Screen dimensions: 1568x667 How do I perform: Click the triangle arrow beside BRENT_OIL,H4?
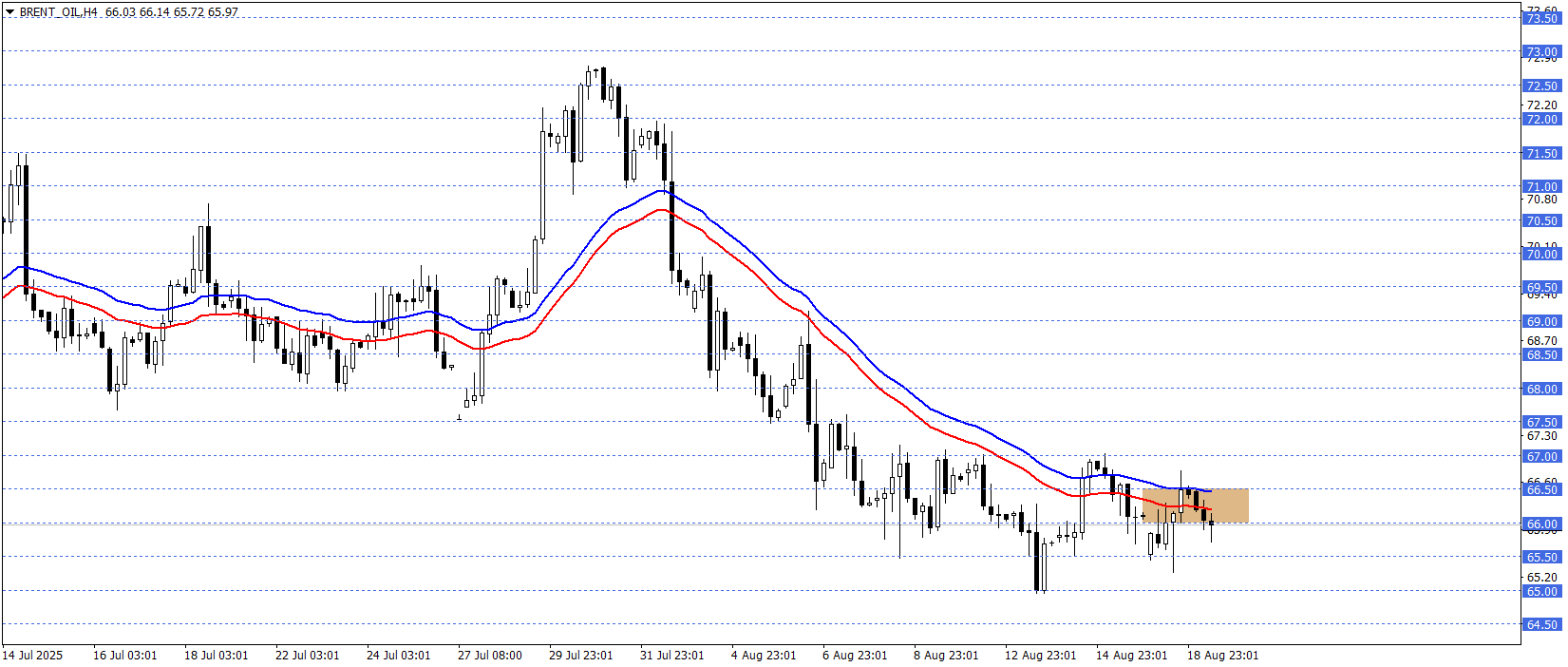9,12
